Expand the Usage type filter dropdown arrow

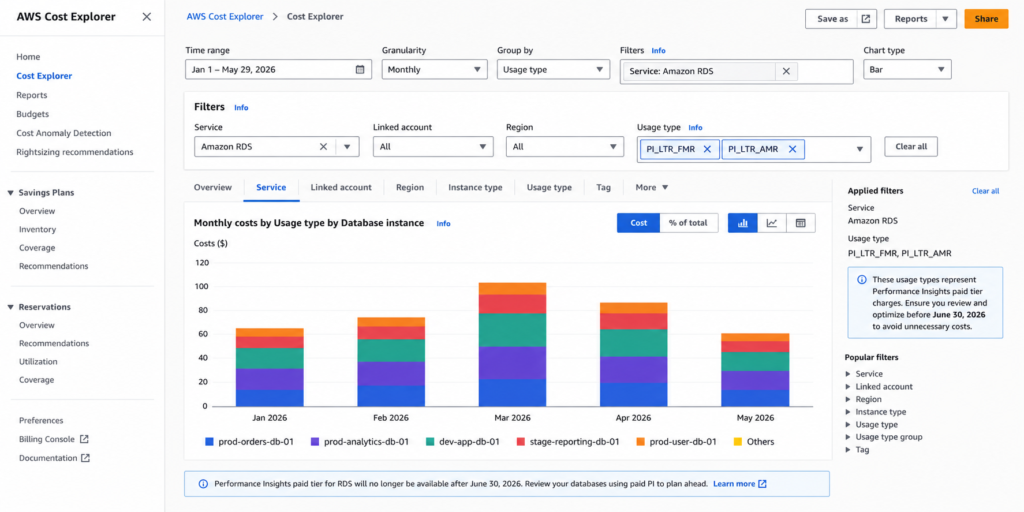pos(860,150)
